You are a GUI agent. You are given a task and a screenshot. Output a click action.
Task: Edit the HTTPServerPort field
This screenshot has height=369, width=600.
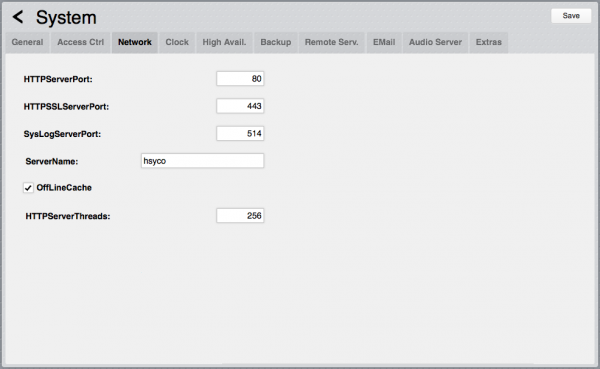point(240,79)
